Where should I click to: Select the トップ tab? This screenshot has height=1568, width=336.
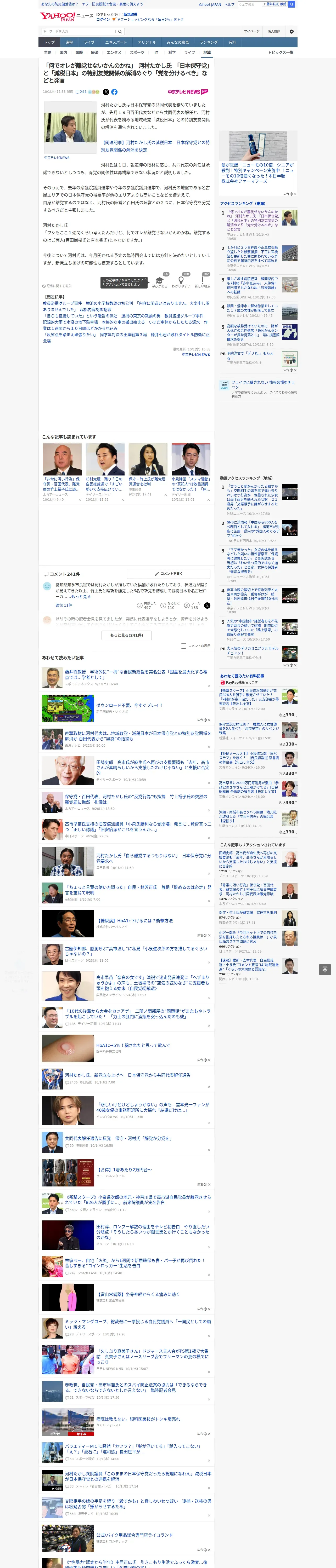(49, 43)
